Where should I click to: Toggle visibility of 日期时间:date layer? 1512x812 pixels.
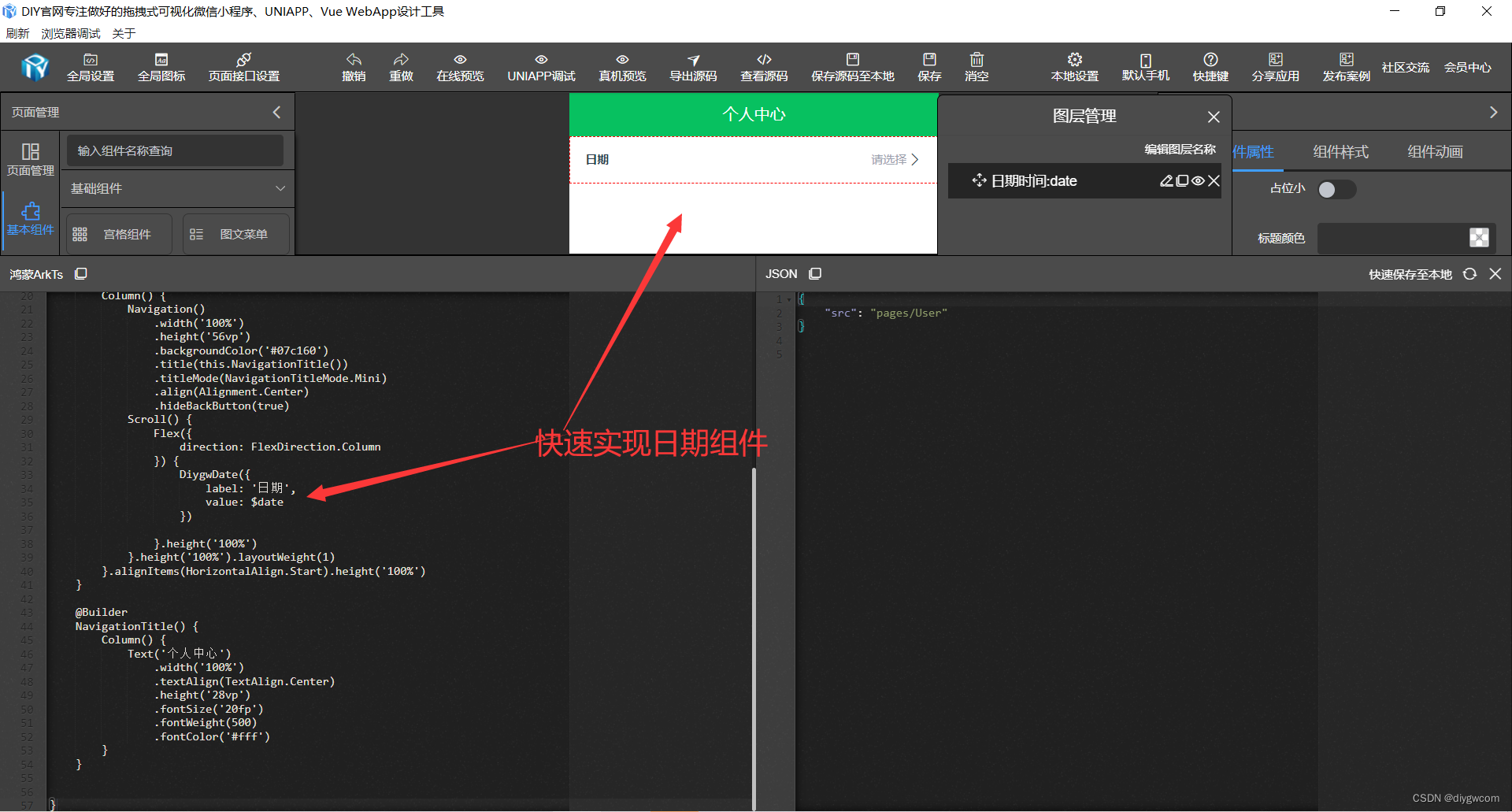(x=1198, y=181)
